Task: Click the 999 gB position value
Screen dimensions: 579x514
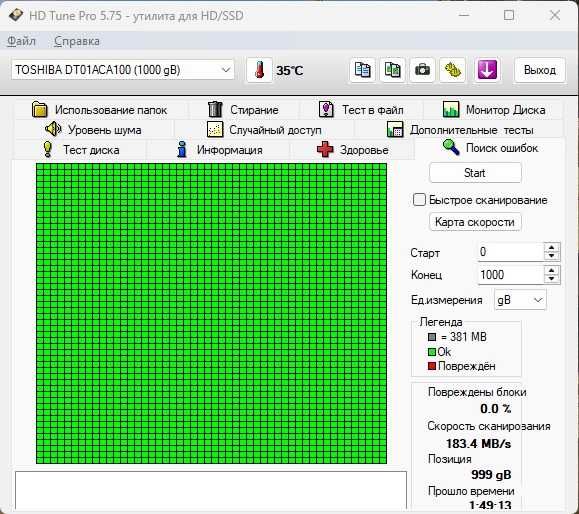Action: point(491,474)
